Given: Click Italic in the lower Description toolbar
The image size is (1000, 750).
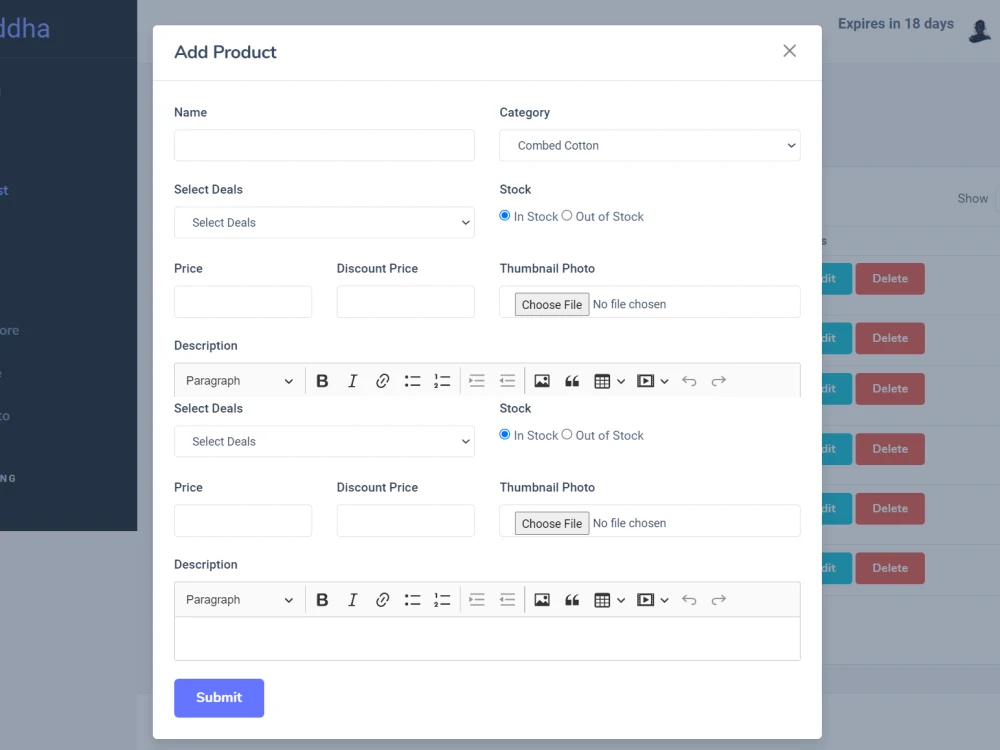Looking at the screenshot, I should [352, 599].
